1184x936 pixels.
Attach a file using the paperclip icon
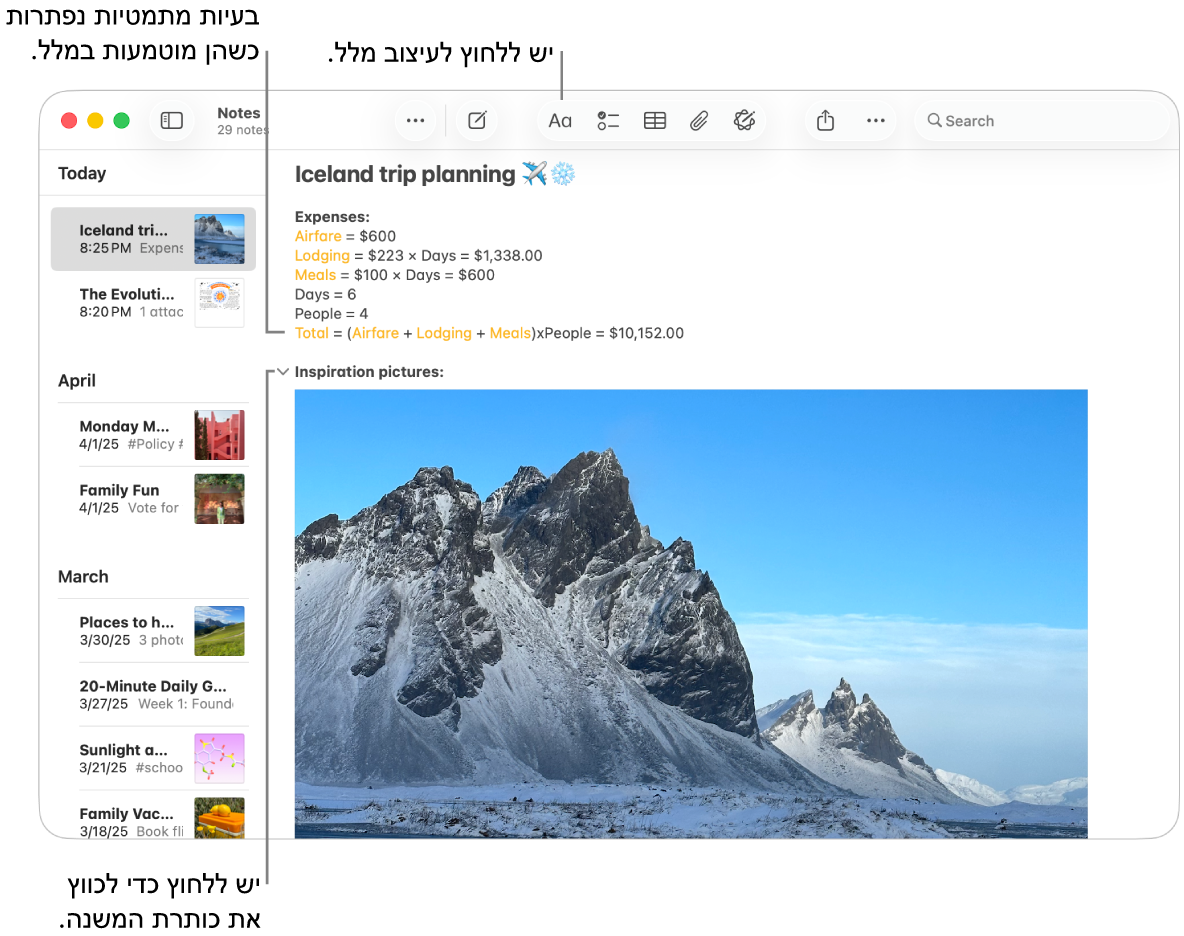699,121
